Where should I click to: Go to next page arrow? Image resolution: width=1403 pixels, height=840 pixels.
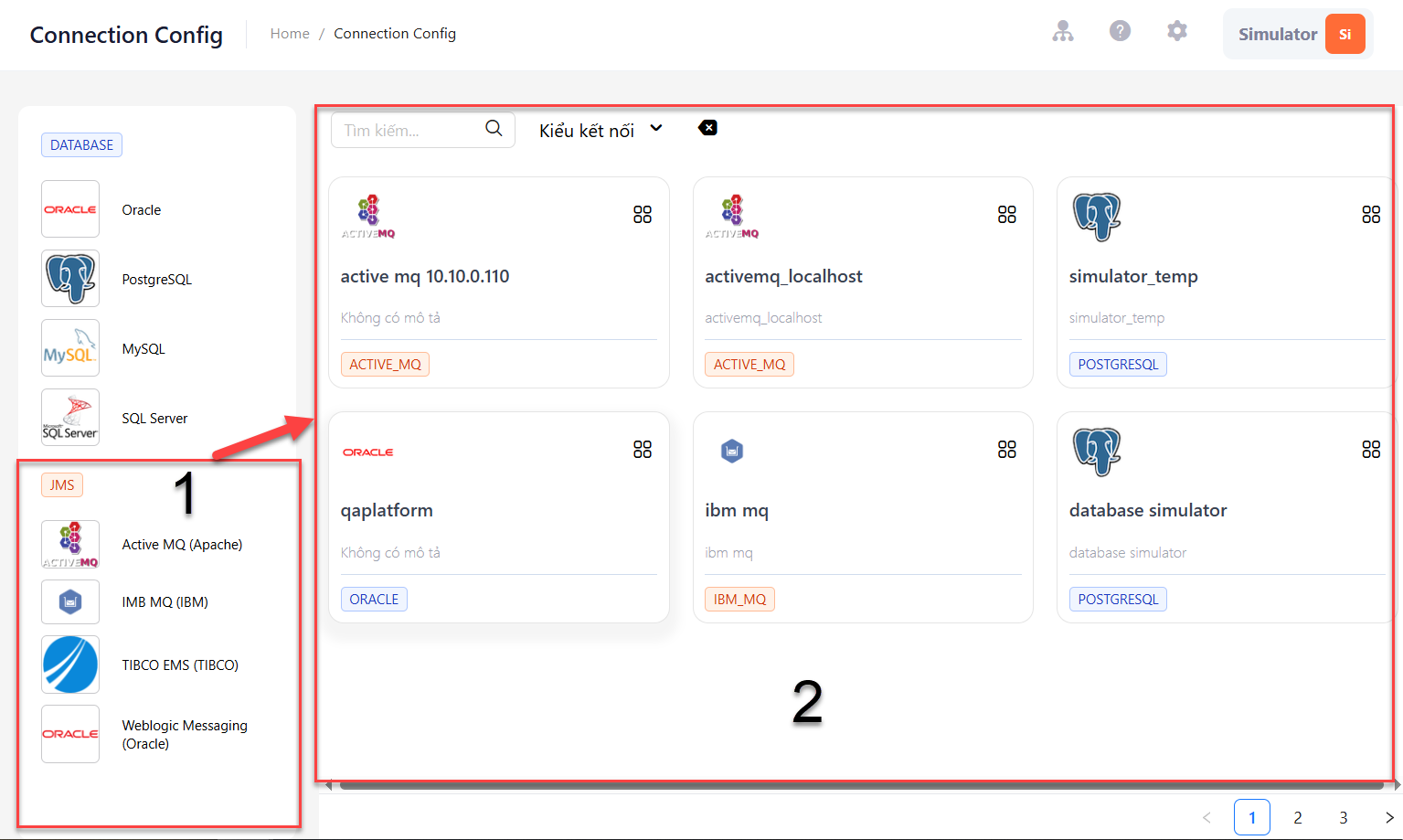[x=1389, y=817]
